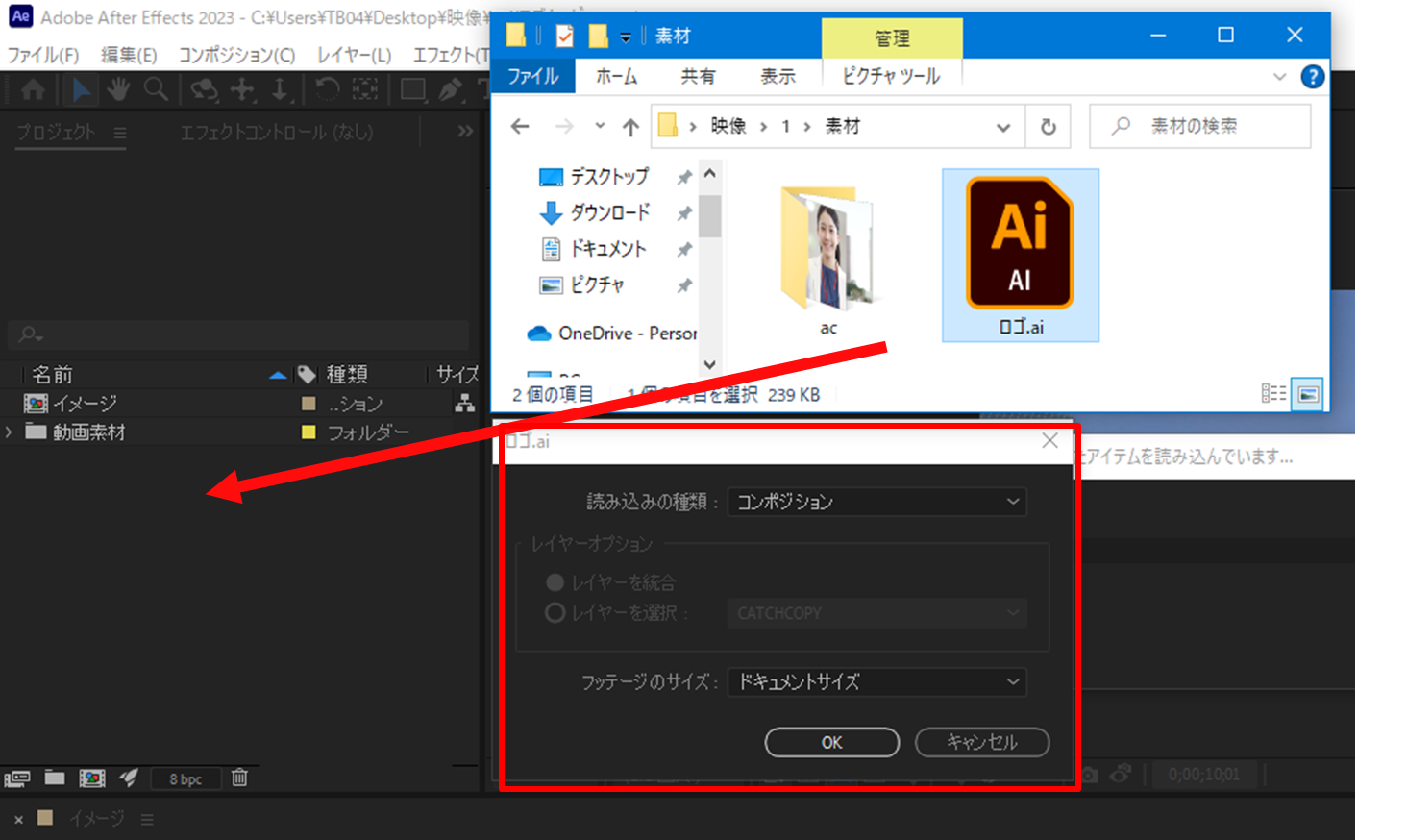
Task: Click the Home icon in After Effects toolbar
Action: click(33, 90)
